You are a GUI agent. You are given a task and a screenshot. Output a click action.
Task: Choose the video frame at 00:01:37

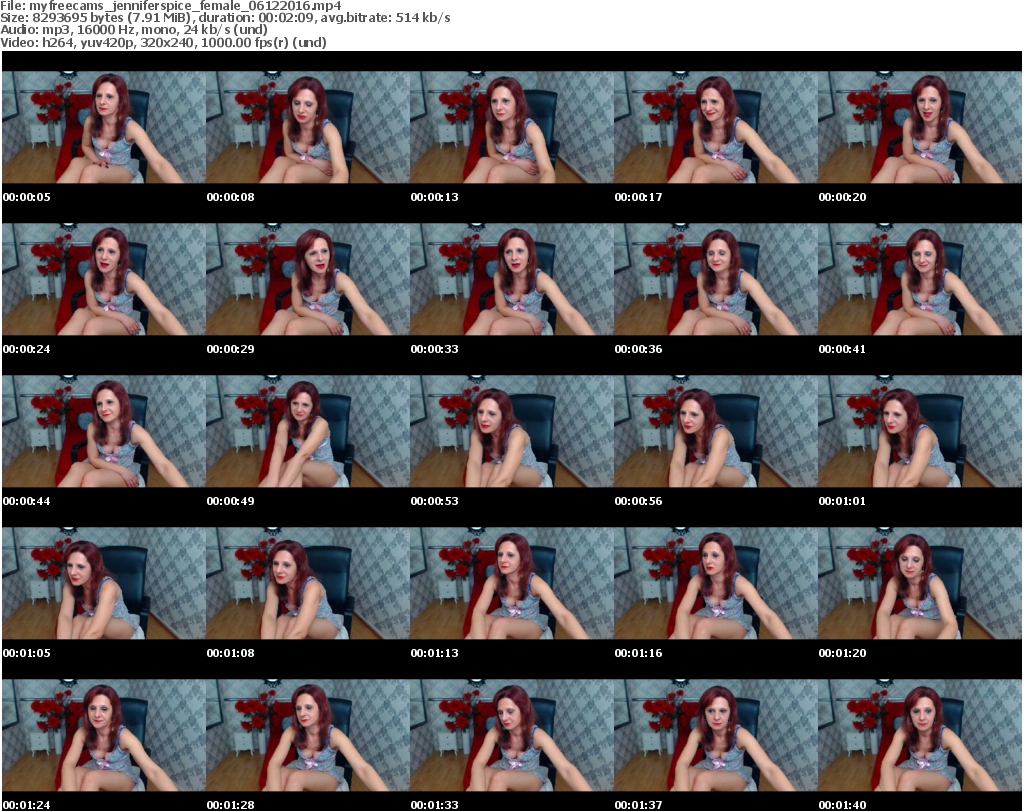click(x=716, y=735)
